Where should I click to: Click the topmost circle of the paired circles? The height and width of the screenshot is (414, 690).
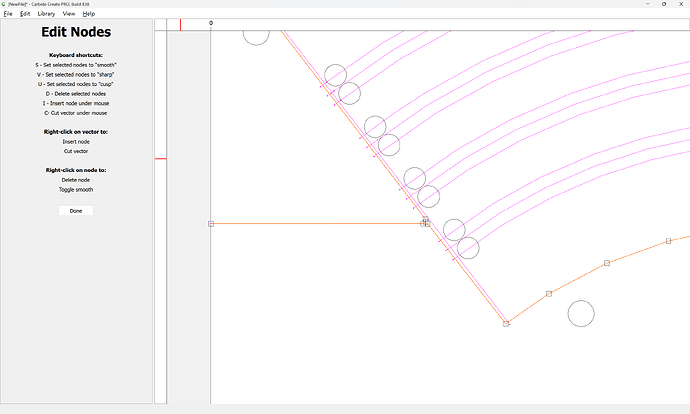pyautogui.click(x=335, y=75)
